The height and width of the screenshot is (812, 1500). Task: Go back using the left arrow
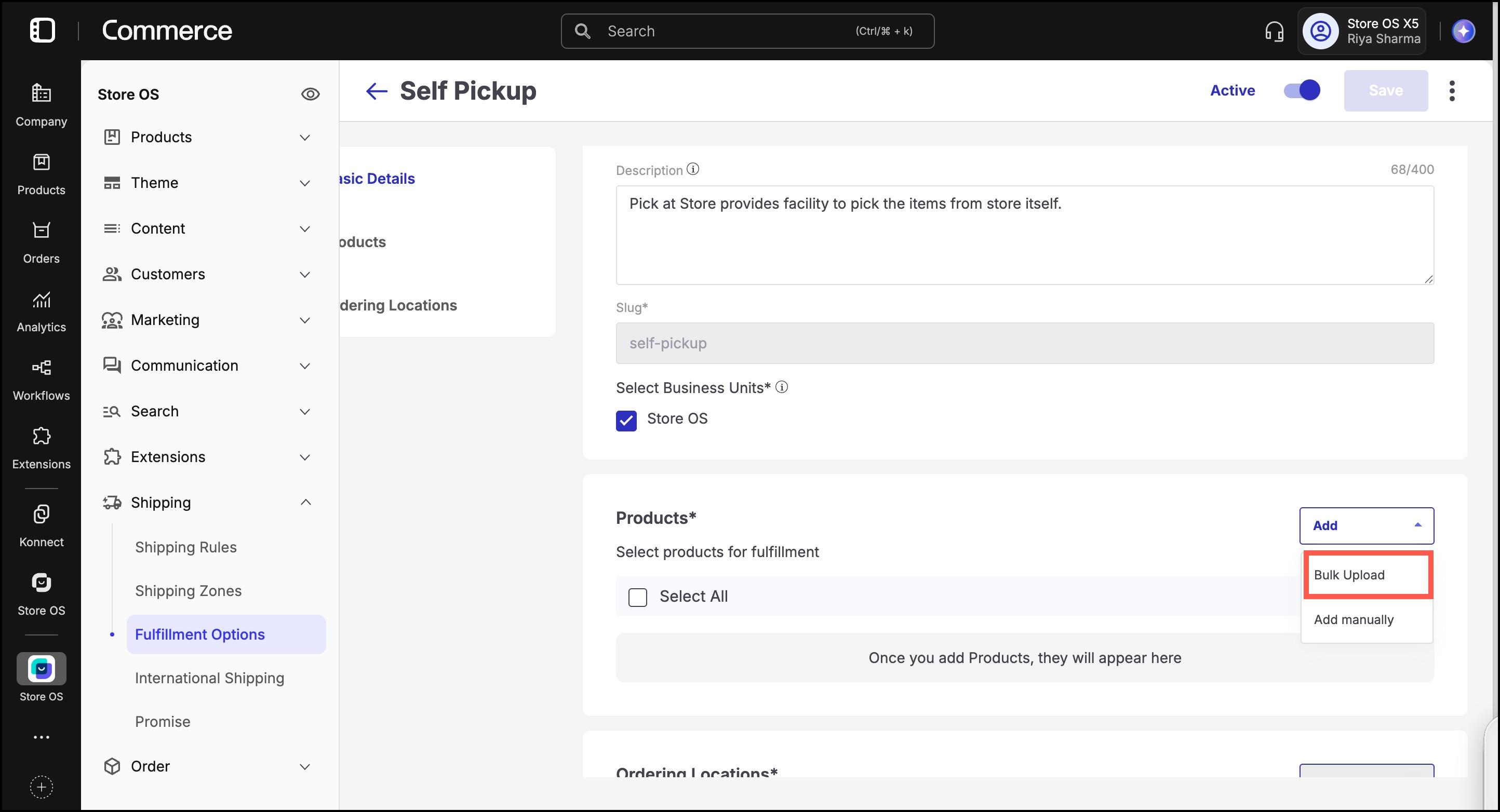376,91
